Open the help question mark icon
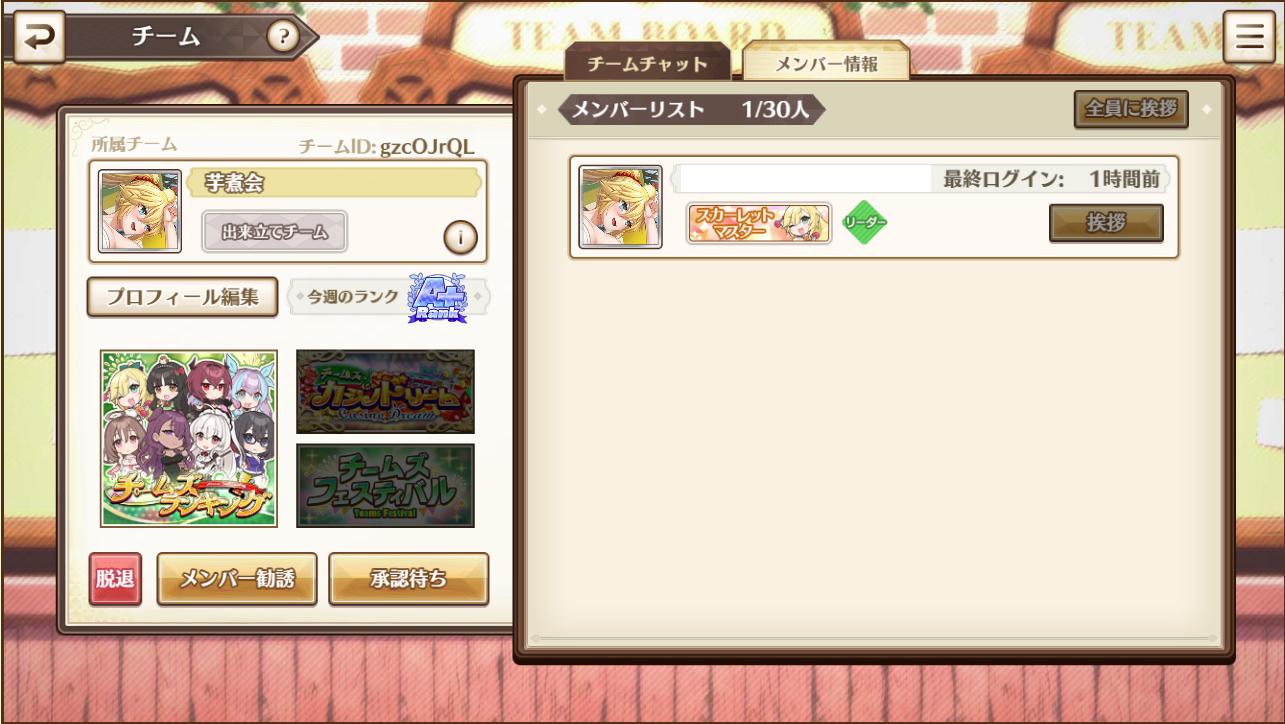This screenshot has height=724, width=1285. (283, 37)
